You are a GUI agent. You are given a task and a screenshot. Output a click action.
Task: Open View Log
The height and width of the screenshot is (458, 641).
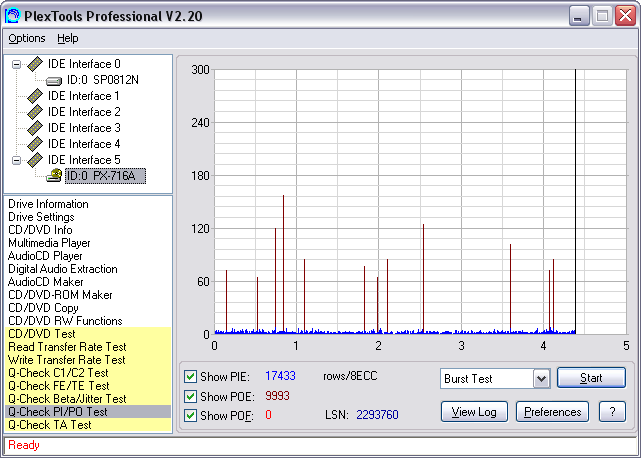pos(474,411)
